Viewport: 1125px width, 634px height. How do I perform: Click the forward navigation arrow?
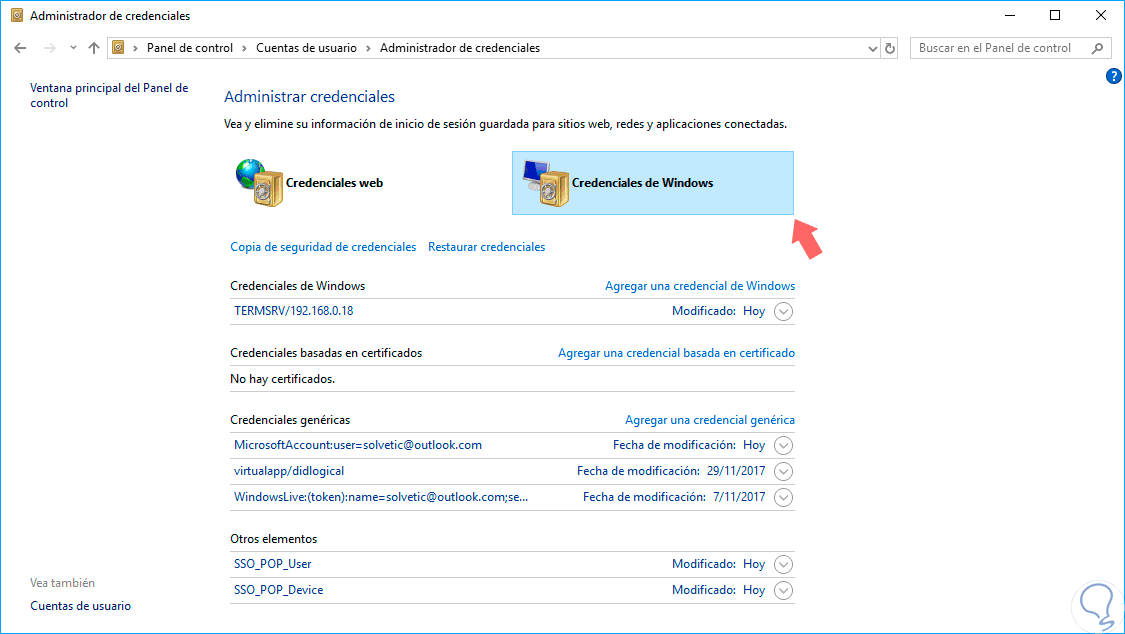(50, 48)
